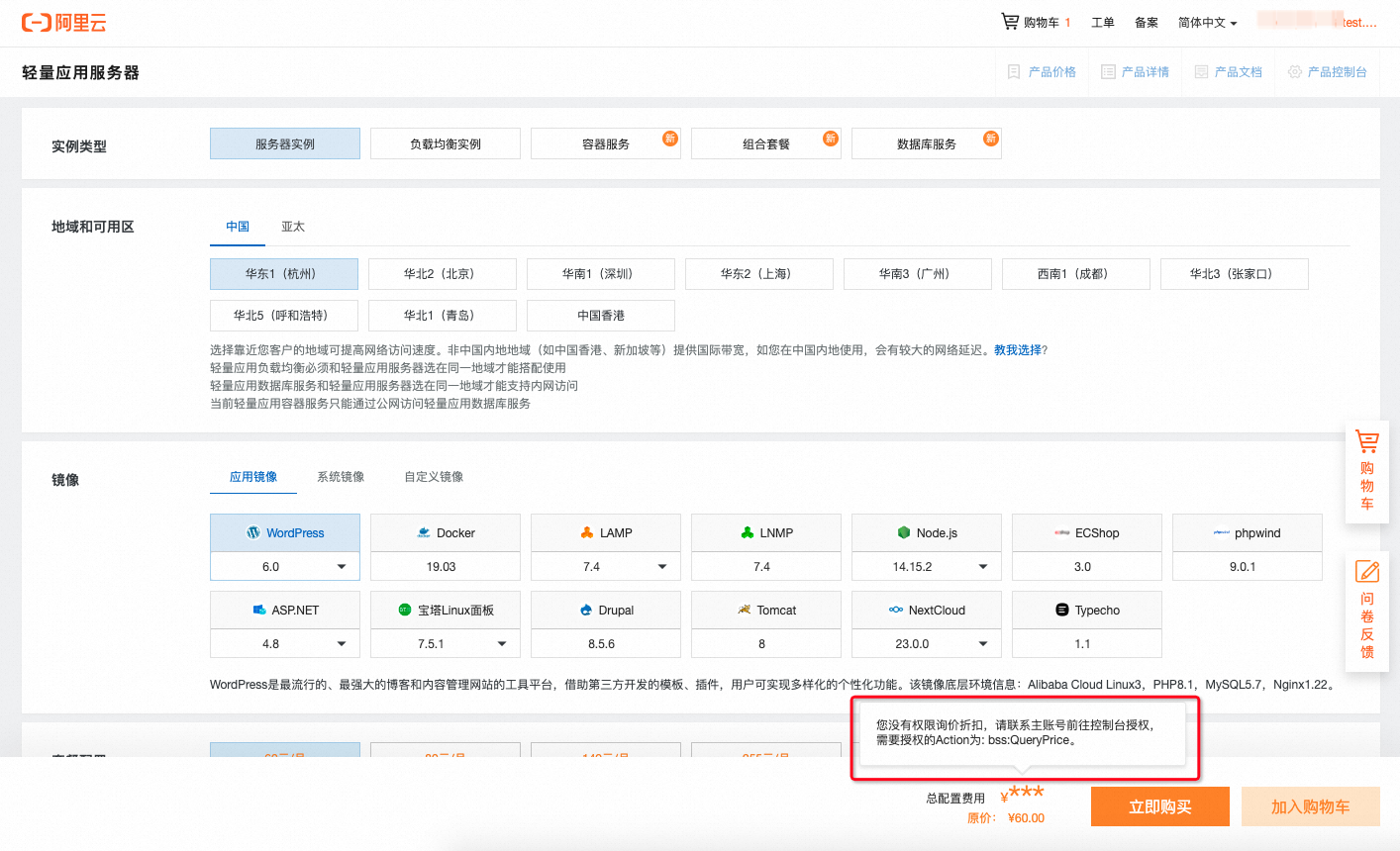Click the Docker whale icon
The width and height of the screenshot is (1400, 851).
point(424,532)
